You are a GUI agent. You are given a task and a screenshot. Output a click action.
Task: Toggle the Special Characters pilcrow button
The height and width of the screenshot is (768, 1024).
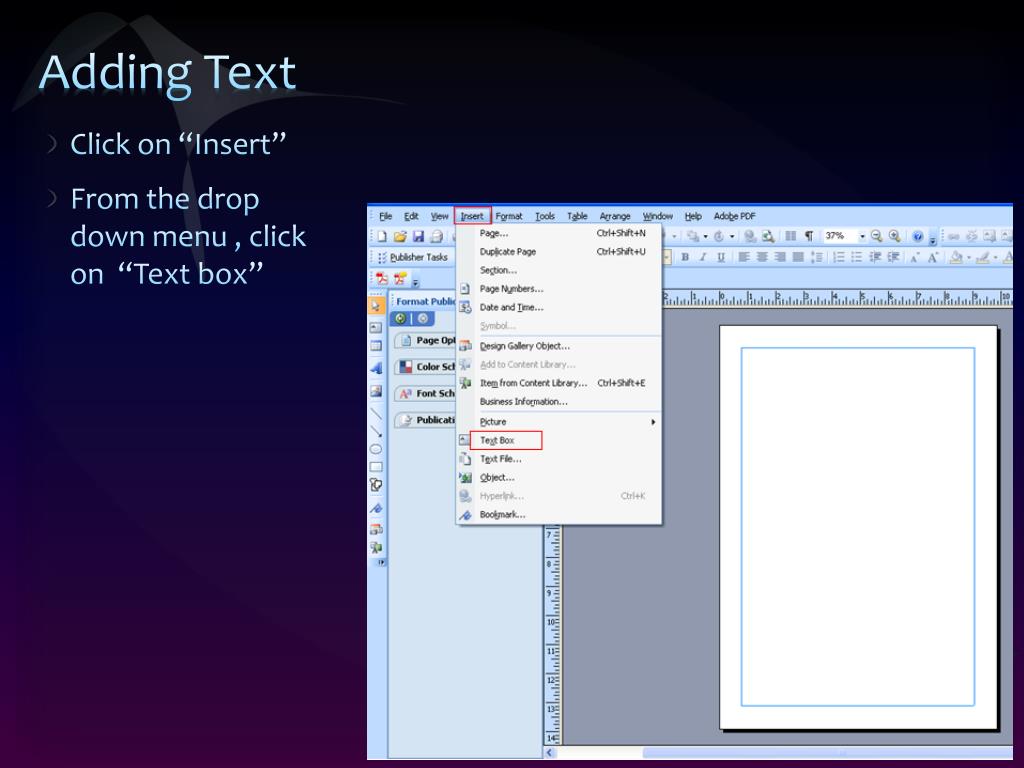tap(809, 236)
